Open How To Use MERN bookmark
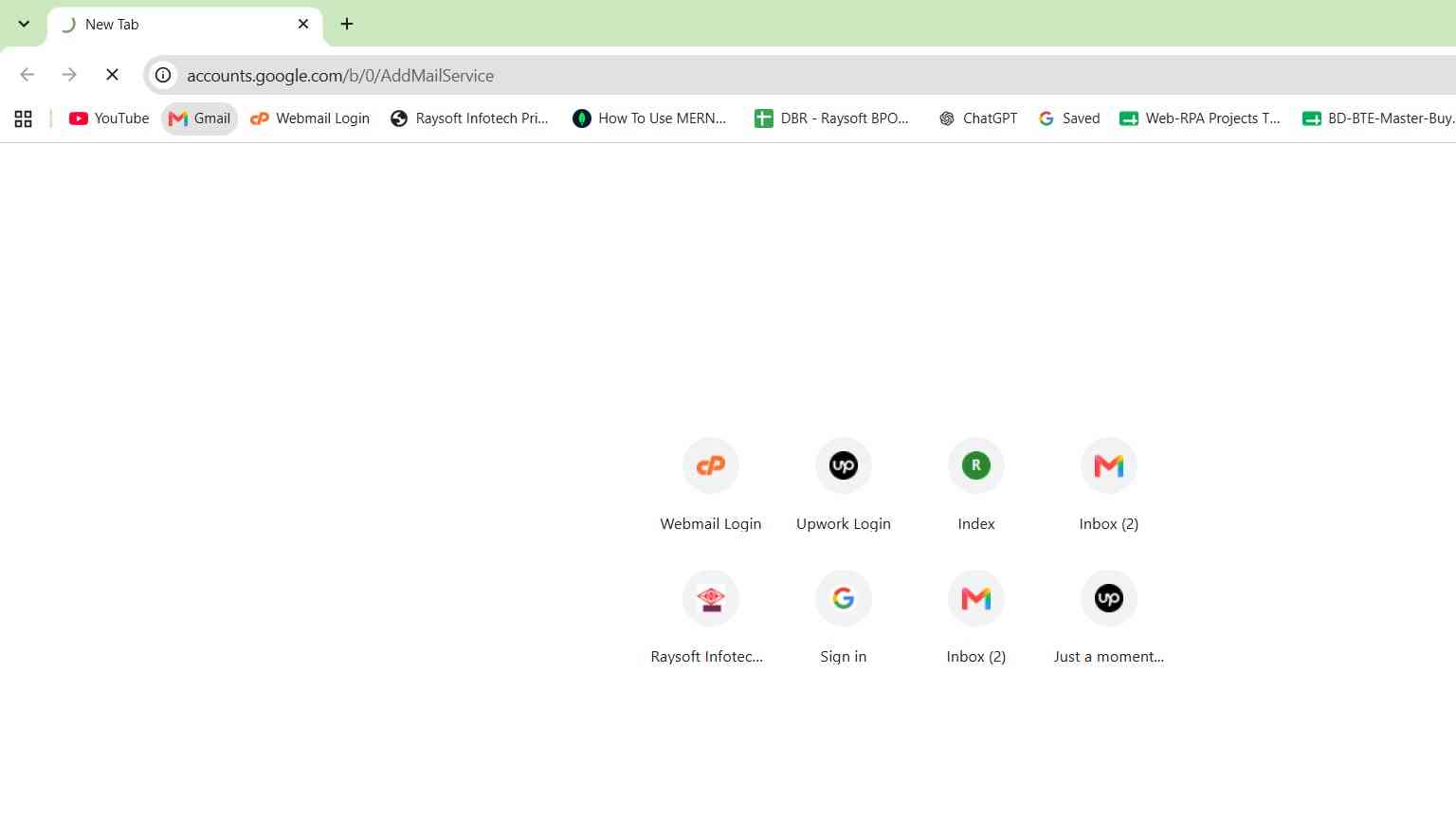 tap(649, 118)
